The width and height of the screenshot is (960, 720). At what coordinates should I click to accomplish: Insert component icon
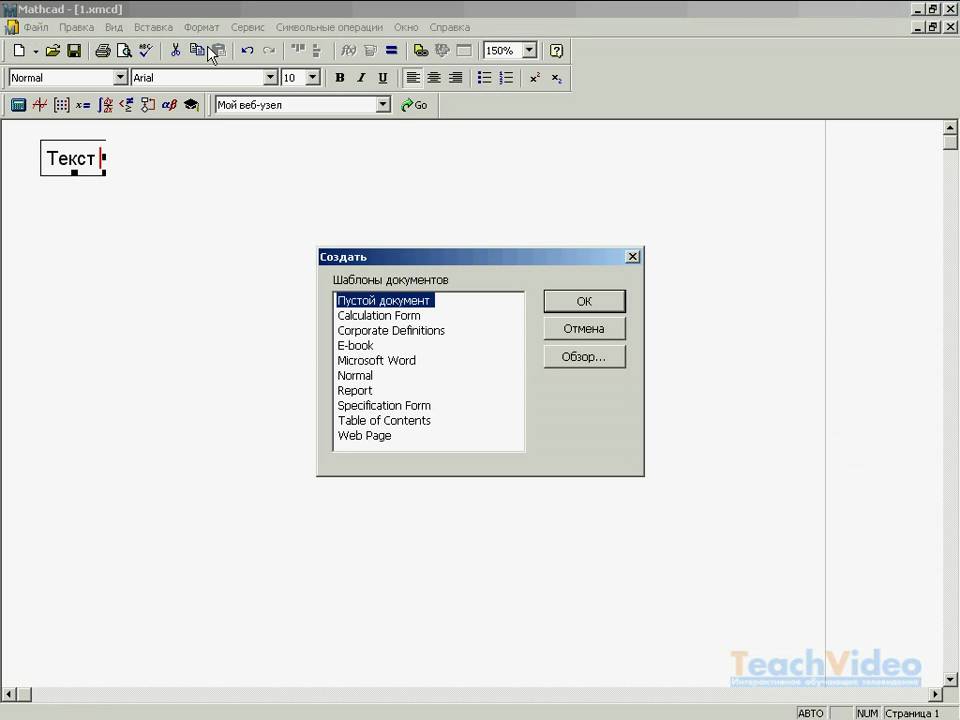coord(442,51)
